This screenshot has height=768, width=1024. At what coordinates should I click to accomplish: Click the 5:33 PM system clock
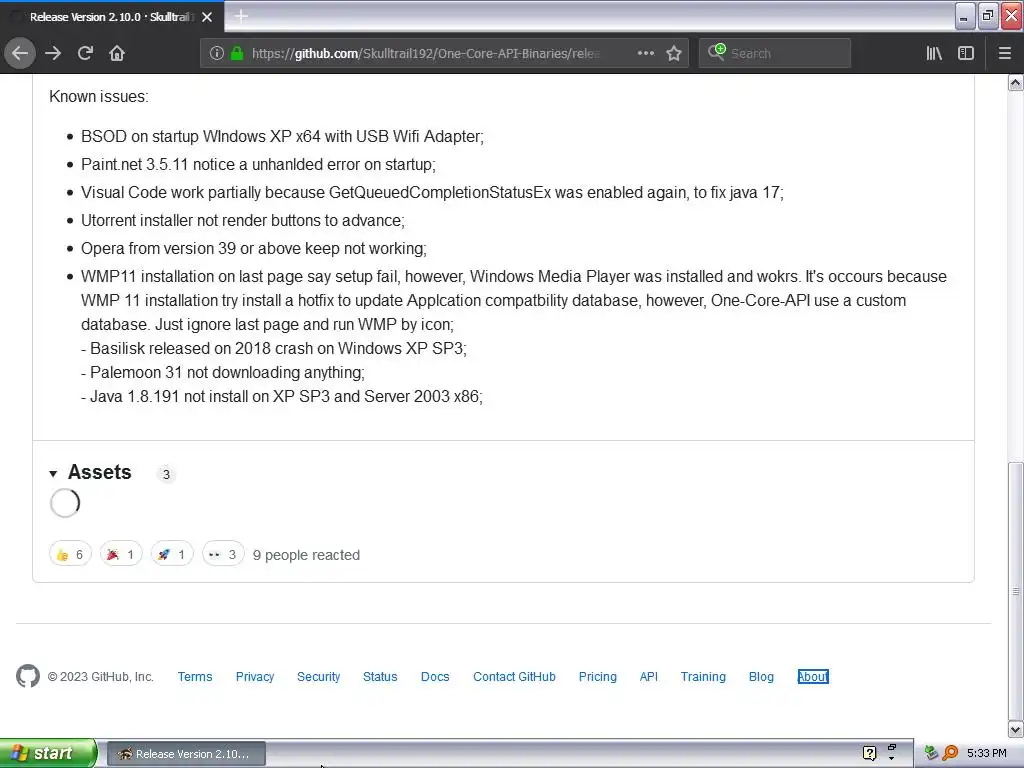(x=986, y=753)
